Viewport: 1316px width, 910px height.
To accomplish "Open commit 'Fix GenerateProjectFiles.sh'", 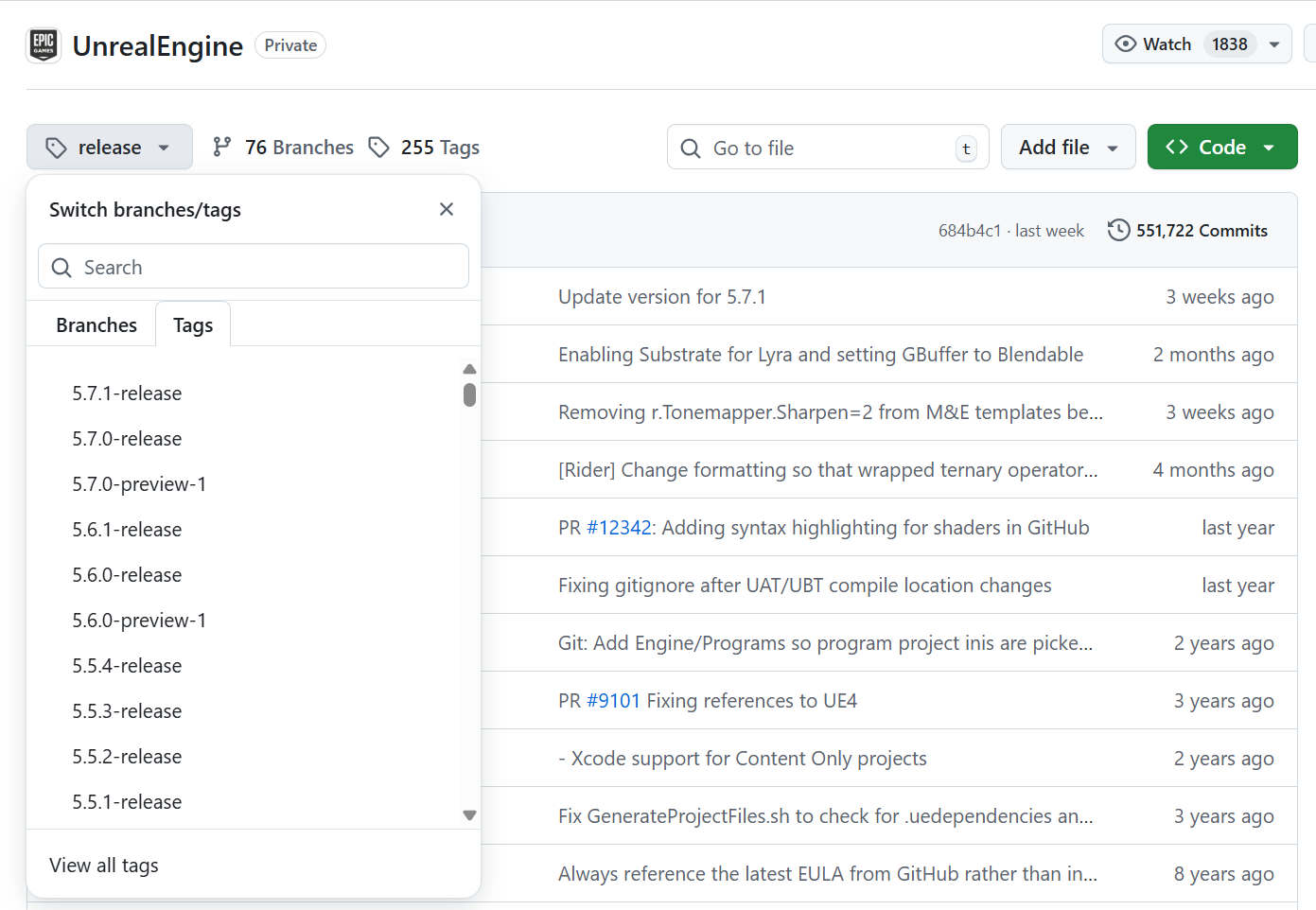I will click(x=825, y=816).
